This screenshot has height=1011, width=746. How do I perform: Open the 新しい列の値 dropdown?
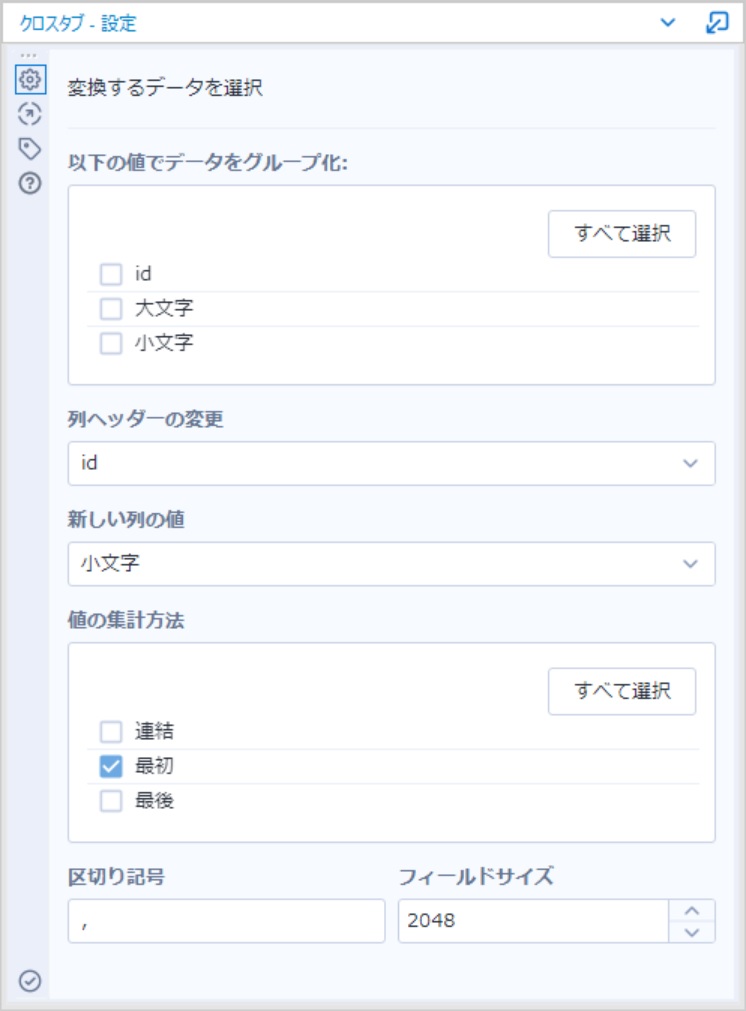click(x=391, y=564)
